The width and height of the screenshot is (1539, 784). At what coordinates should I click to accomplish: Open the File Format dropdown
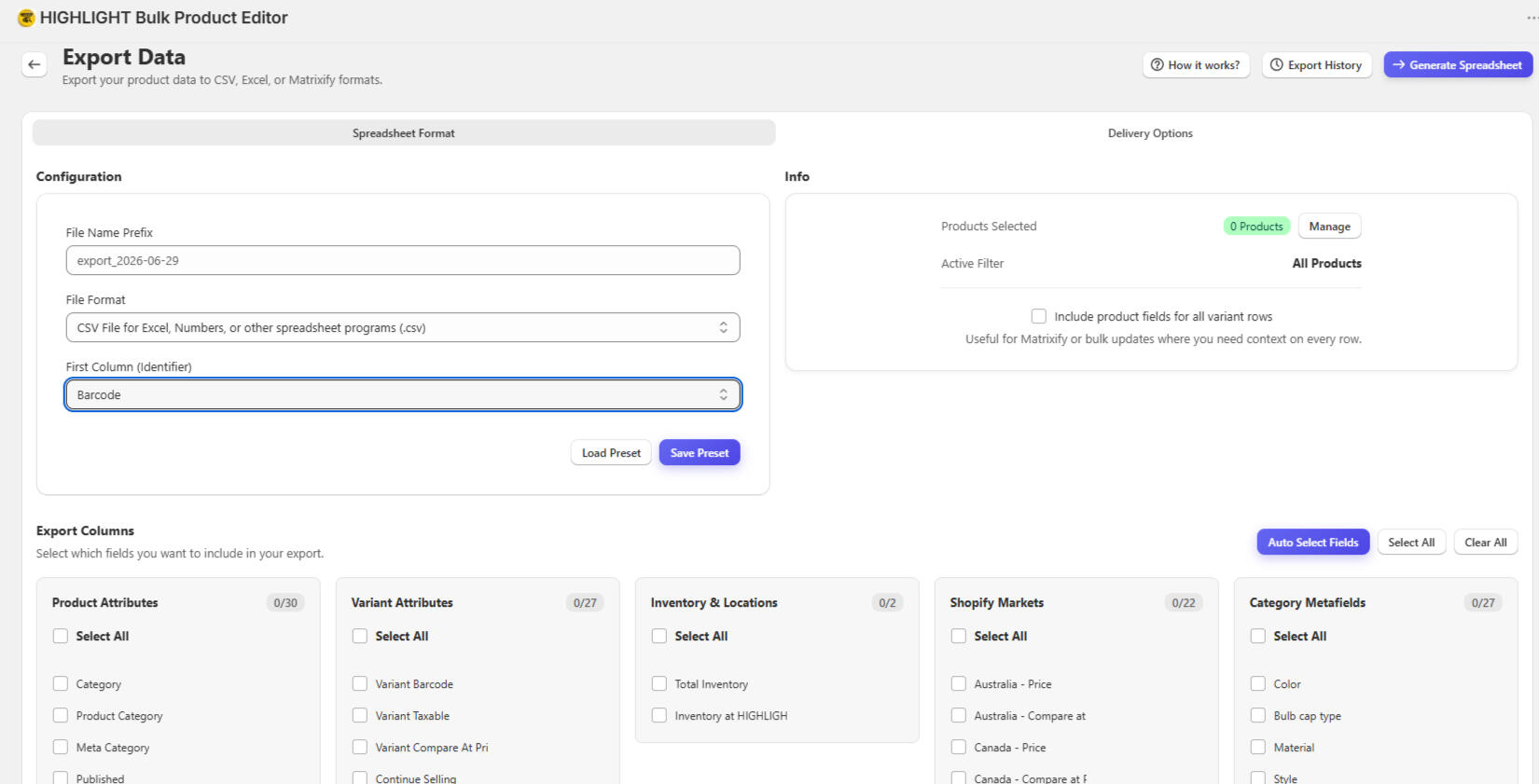403,327
